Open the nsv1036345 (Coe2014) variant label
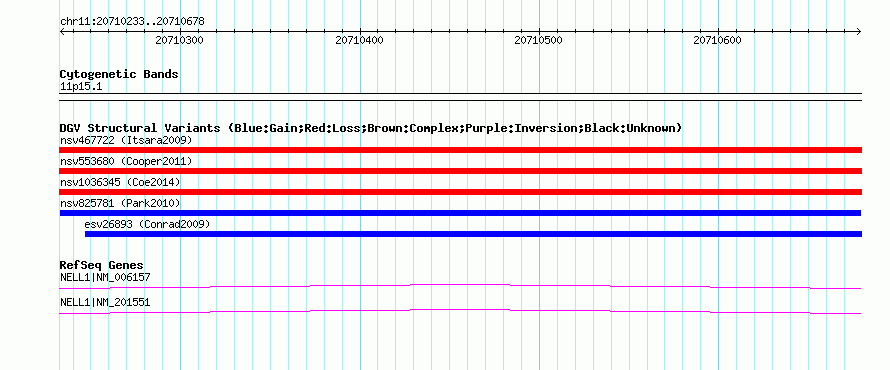Viewport: 890px width, 370px height. (x=120, y=182)
